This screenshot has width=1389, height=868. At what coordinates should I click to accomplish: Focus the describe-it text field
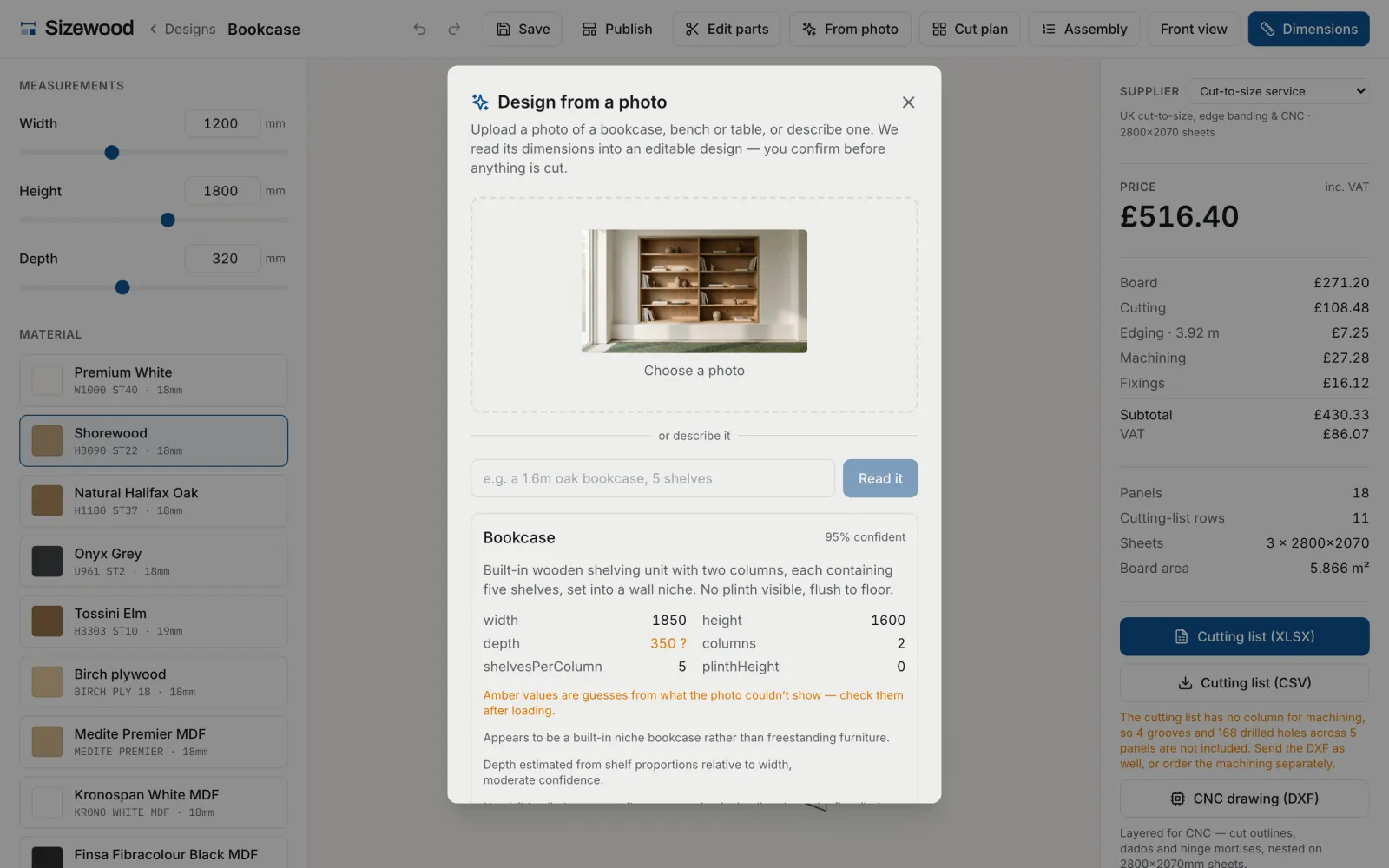[653, 478]
